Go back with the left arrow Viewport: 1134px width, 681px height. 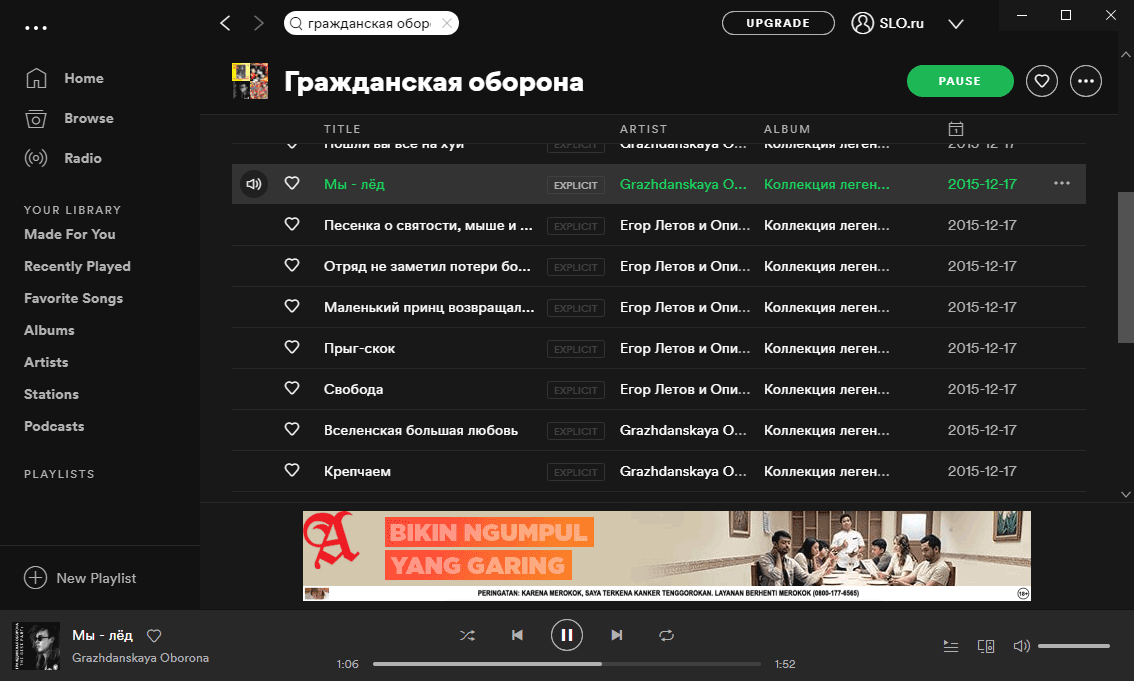(x=226, y=23)
